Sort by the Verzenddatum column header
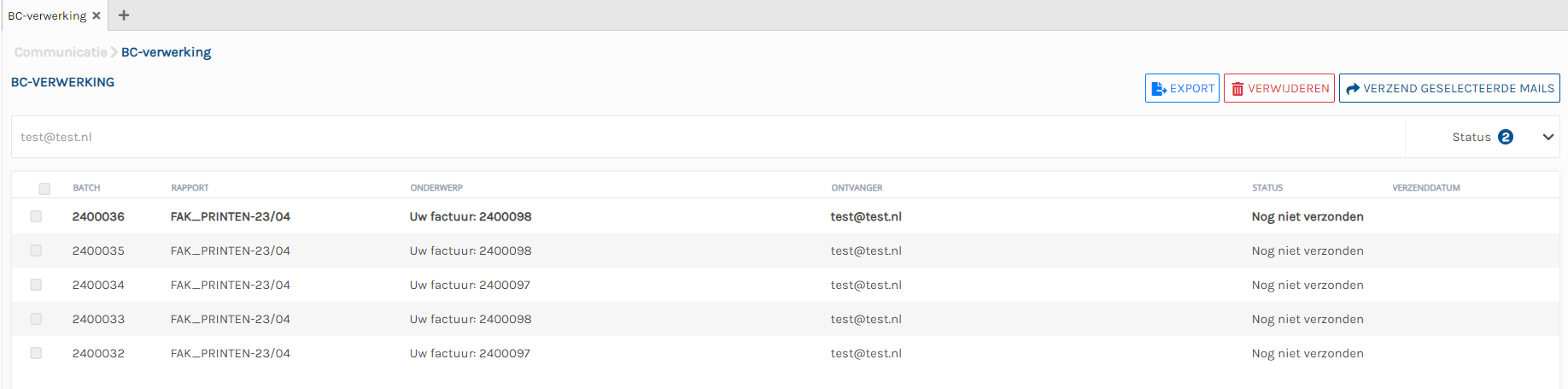This screenshot has height=389, width=1568. click(1425, 188)
